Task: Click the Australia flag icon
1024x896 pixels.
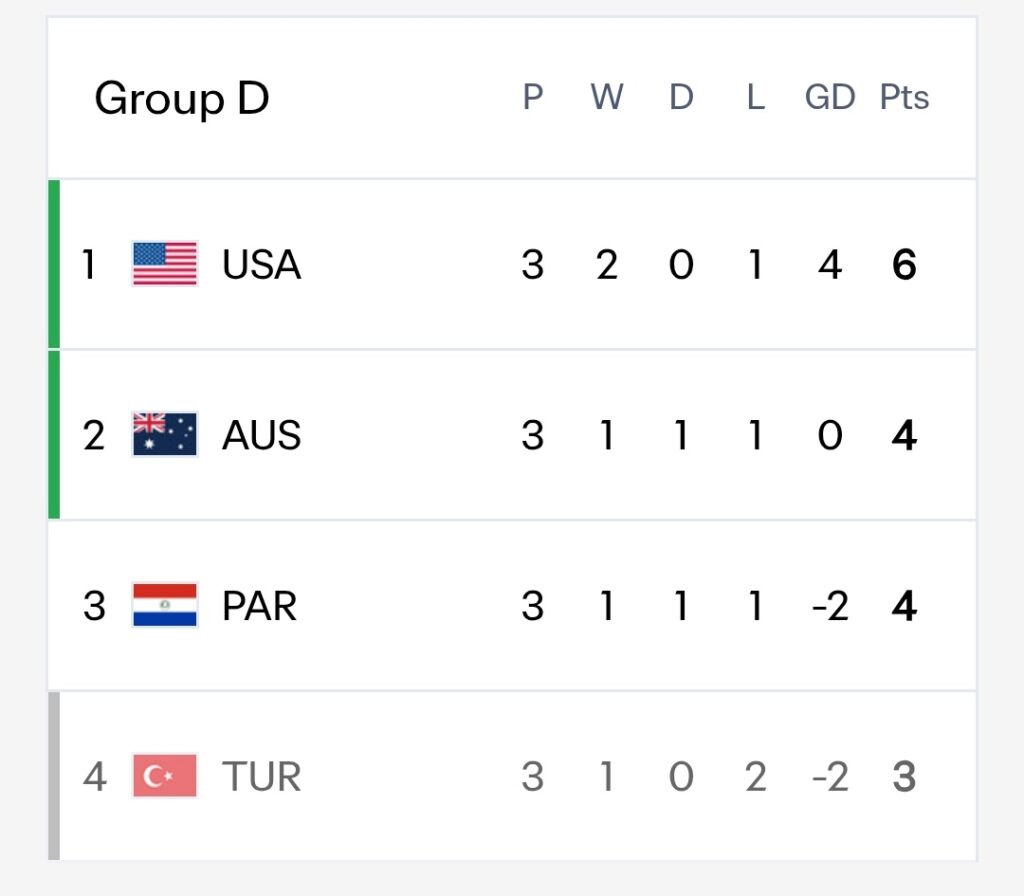Action: 165,434
